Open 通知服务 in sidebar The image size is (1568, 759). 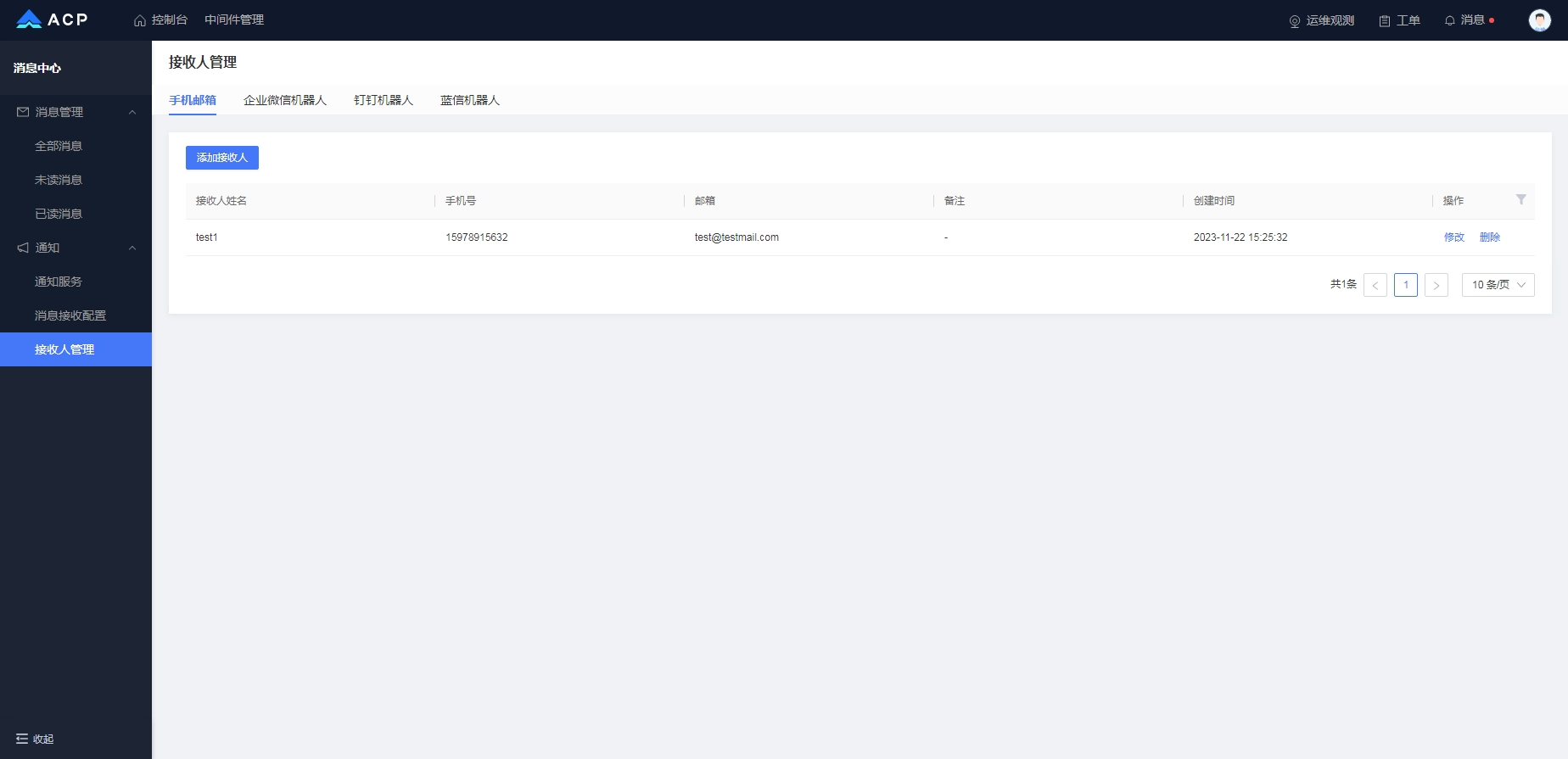59,282
